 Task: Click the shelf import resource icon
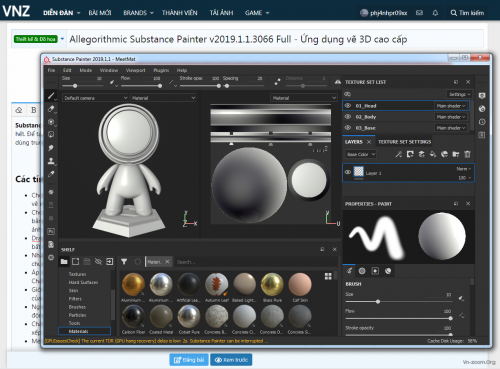pyautogui.click(x=109, y=262)
